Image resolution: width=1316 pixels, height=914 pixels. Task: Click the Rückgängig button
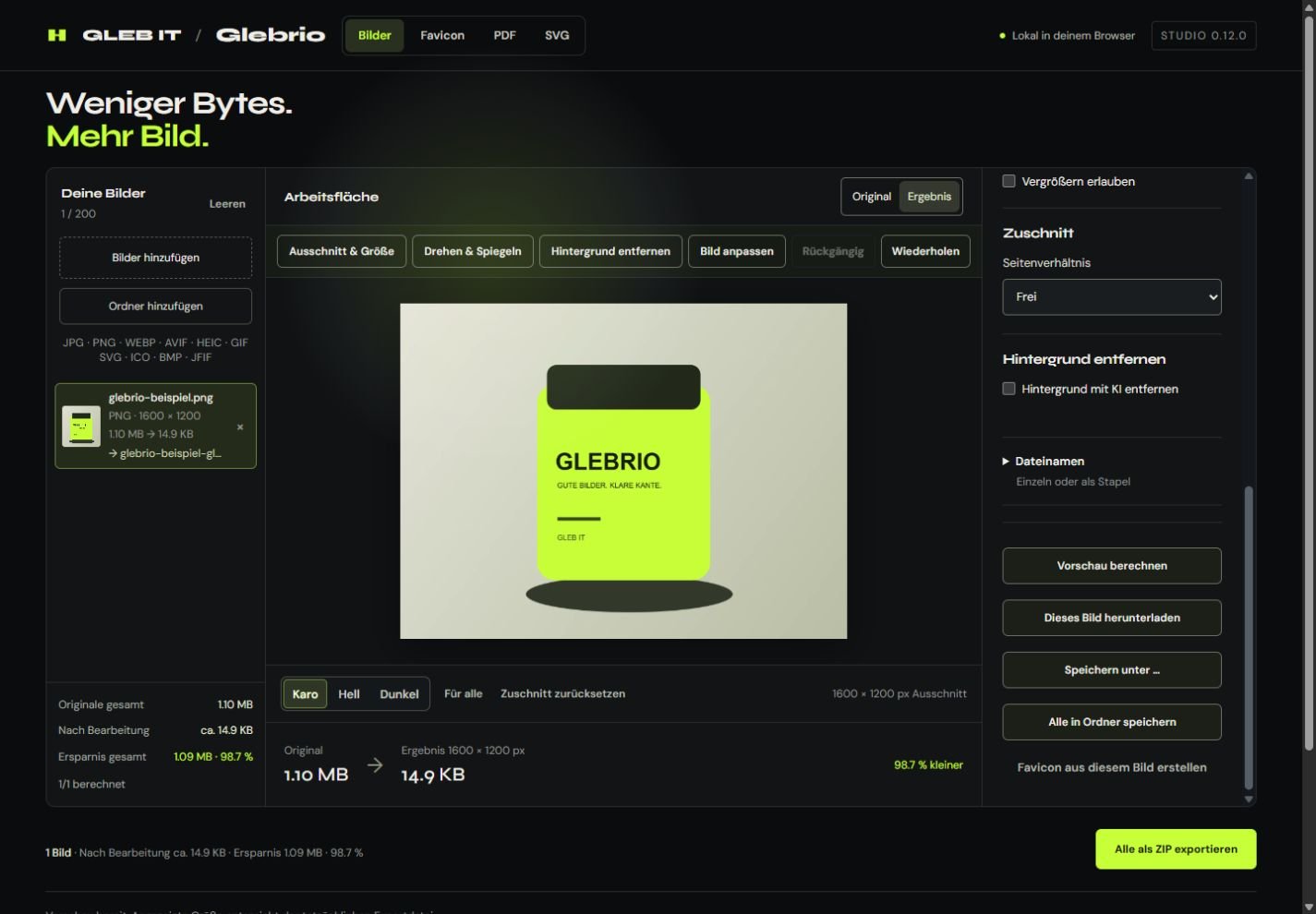(x=833, y=251)
